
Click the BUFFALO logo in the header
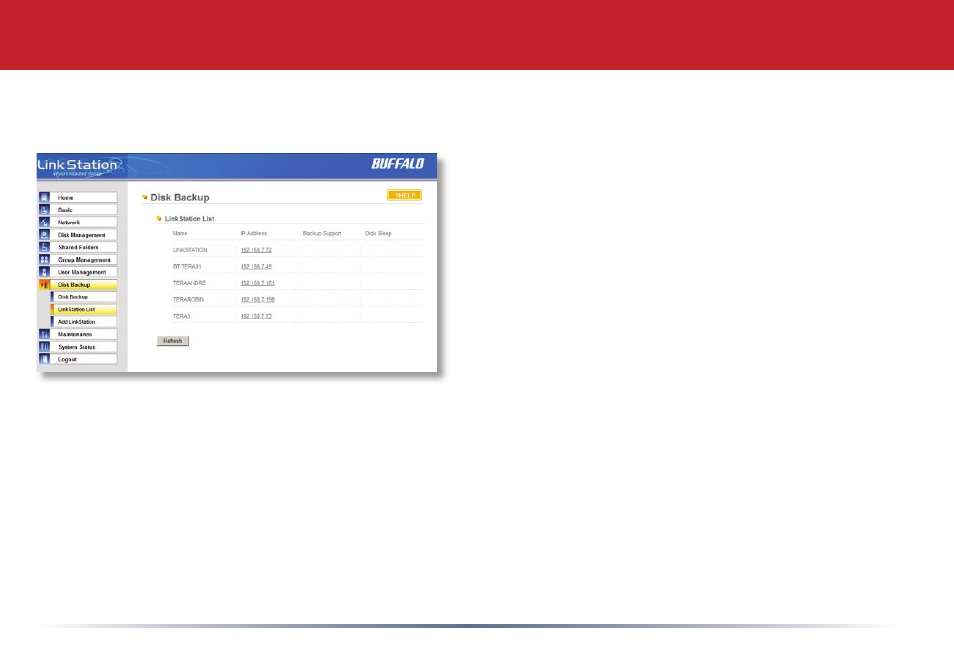(398, 164)
